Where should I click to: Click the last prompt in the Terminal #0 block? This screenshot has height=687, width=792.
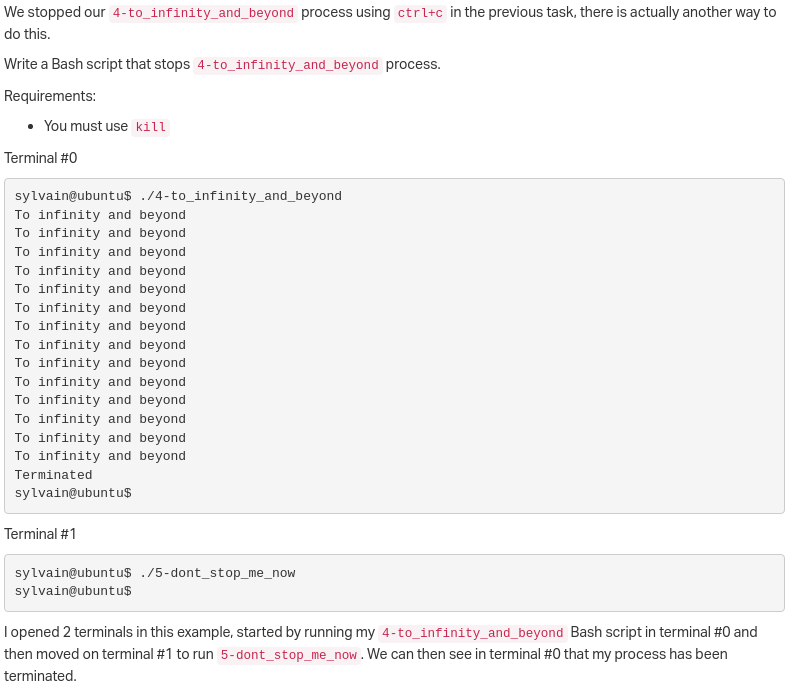pos(73,493)
